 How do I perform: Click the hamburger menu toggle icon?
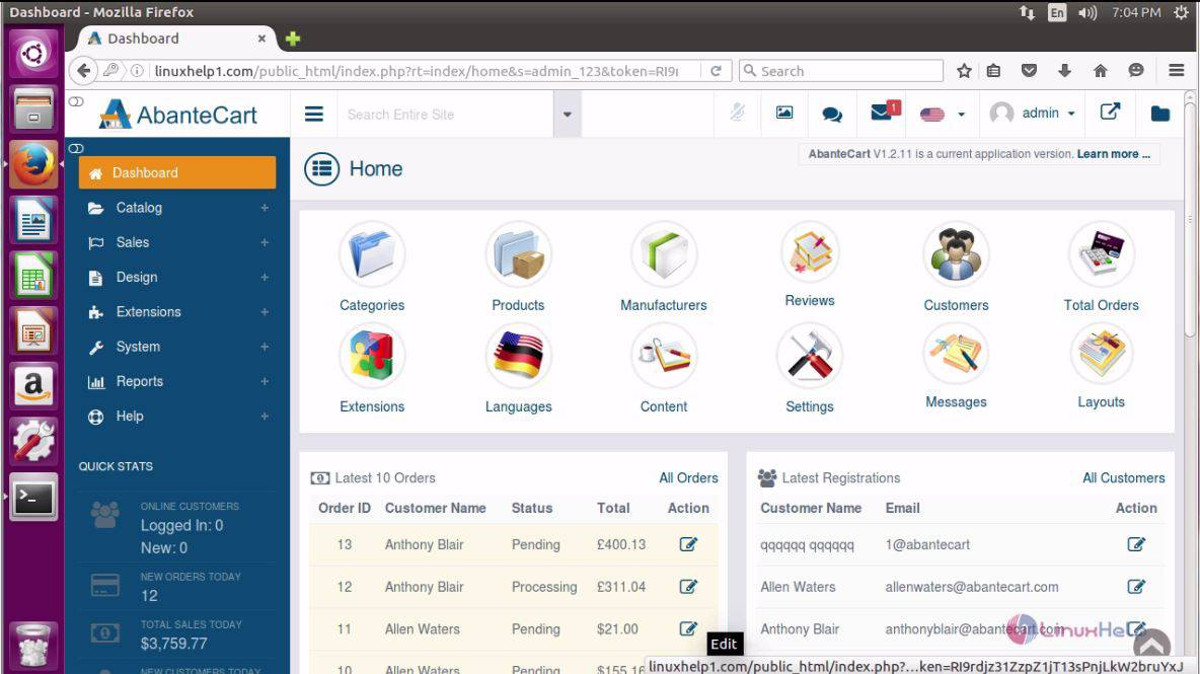314,114
